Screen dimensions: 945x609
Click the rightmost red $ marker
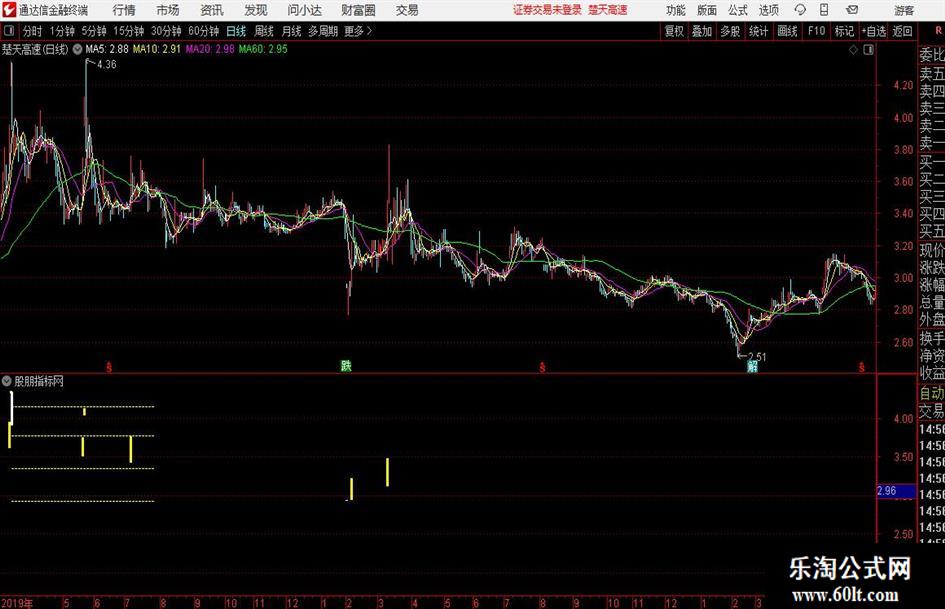(x=862, y=367)
